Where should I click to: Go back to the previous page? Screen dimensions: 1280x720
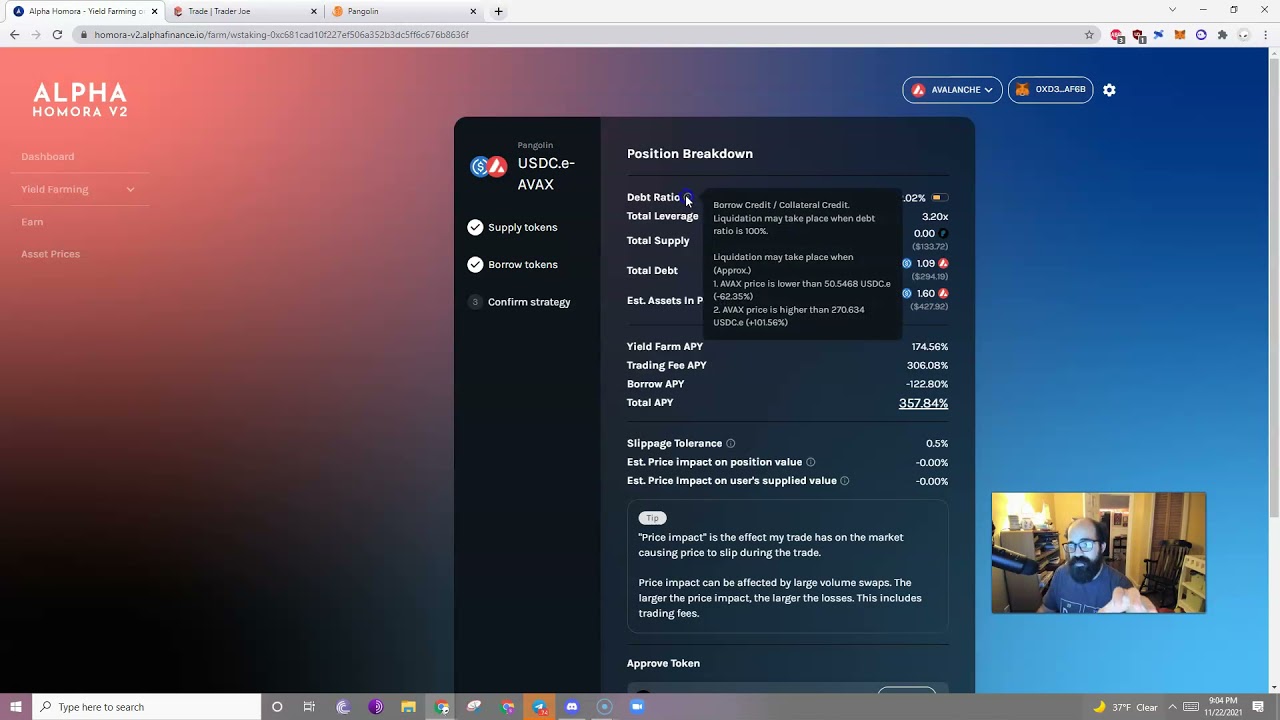(14, 35)
